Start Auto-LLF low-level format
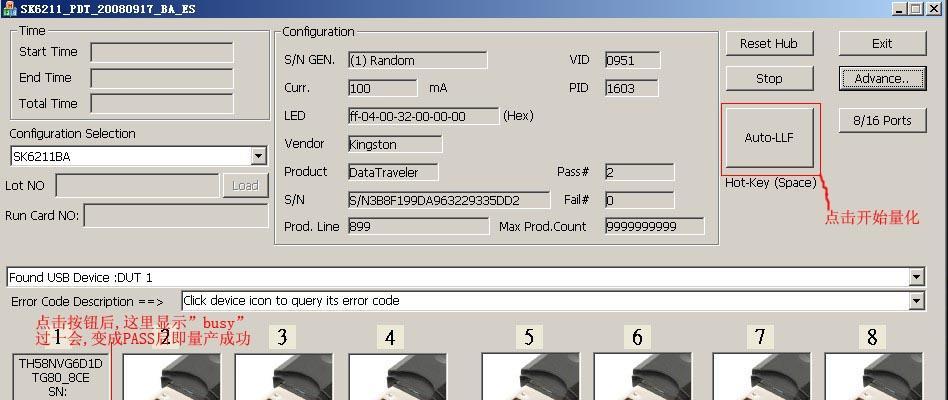The image size is (948, 400). [x=769, y=138]
